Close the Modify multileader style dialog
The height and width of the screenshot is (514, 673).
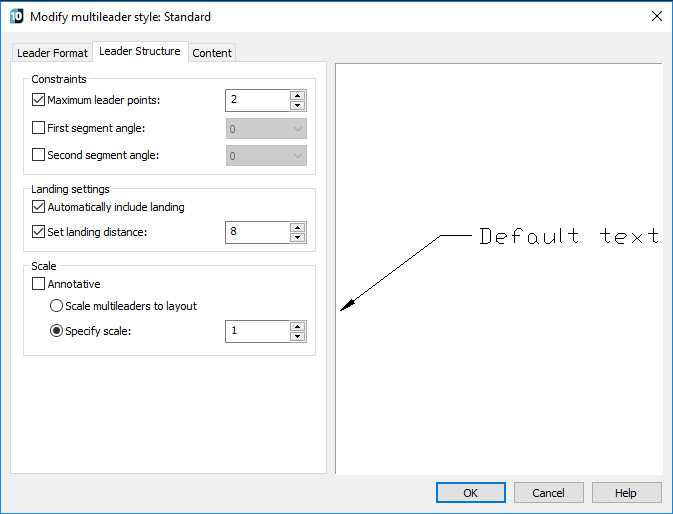coord(656,16)
